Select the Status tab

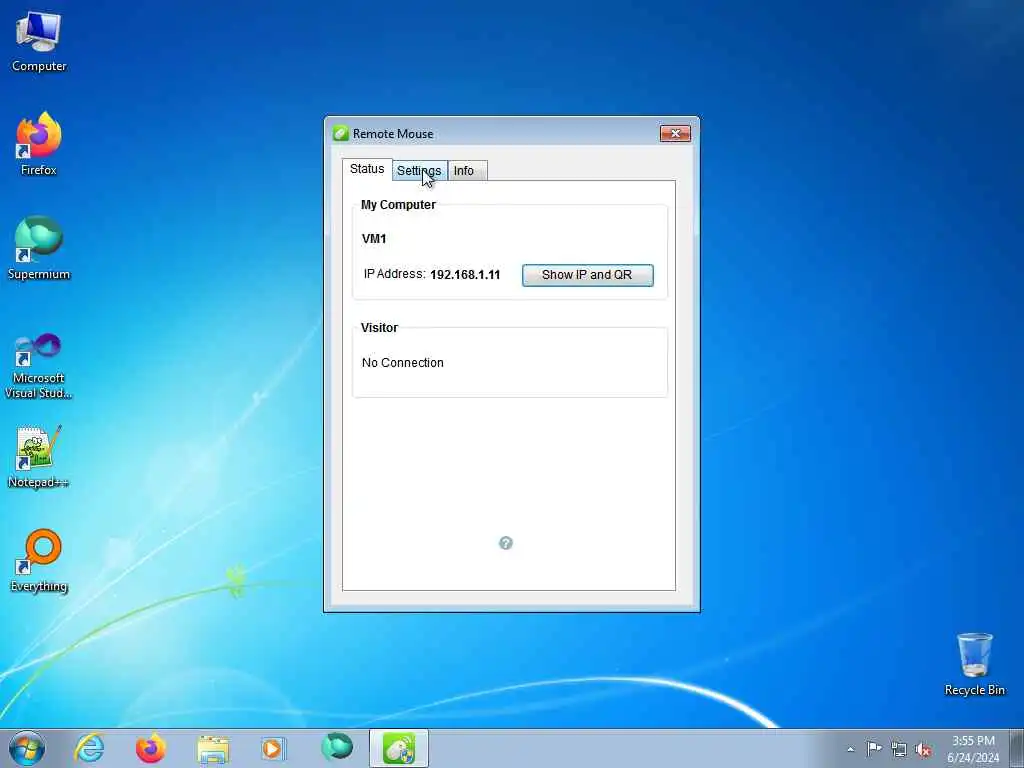click(x=367, y=168)
